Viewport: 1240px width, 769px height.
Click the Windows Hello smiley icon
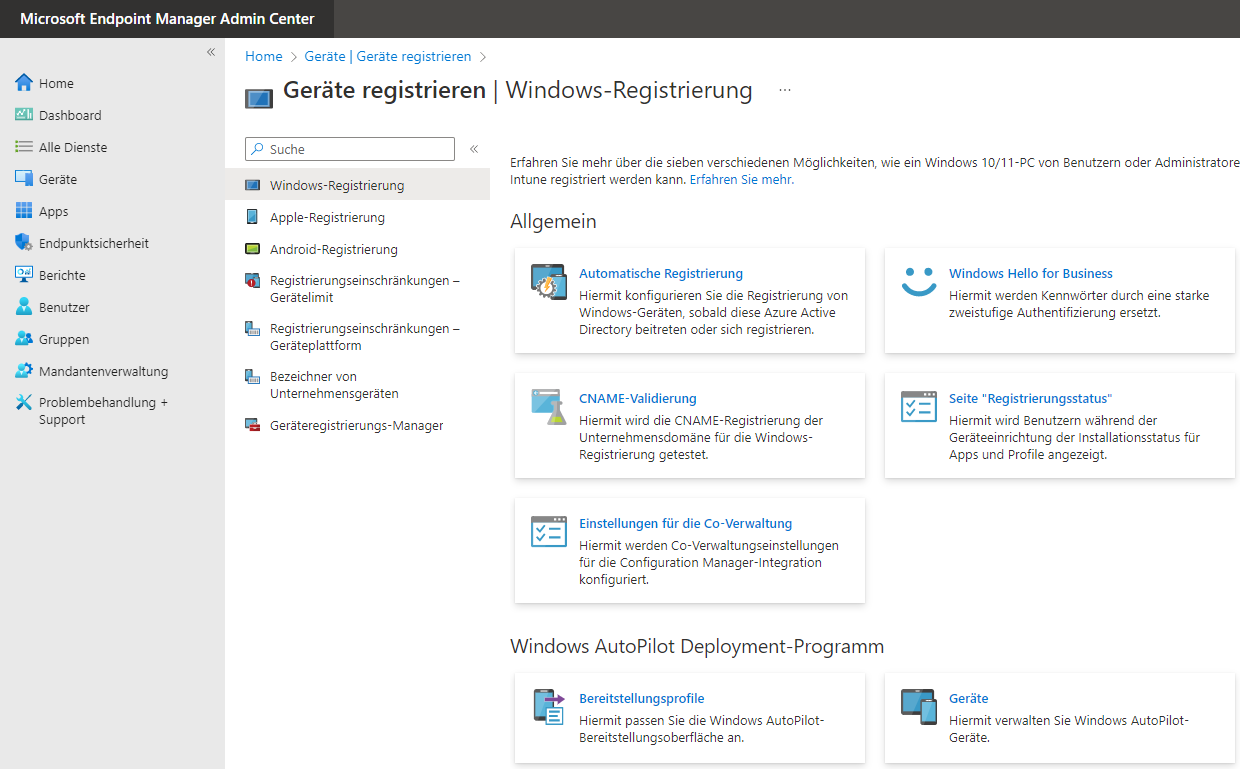pos(918,281)
